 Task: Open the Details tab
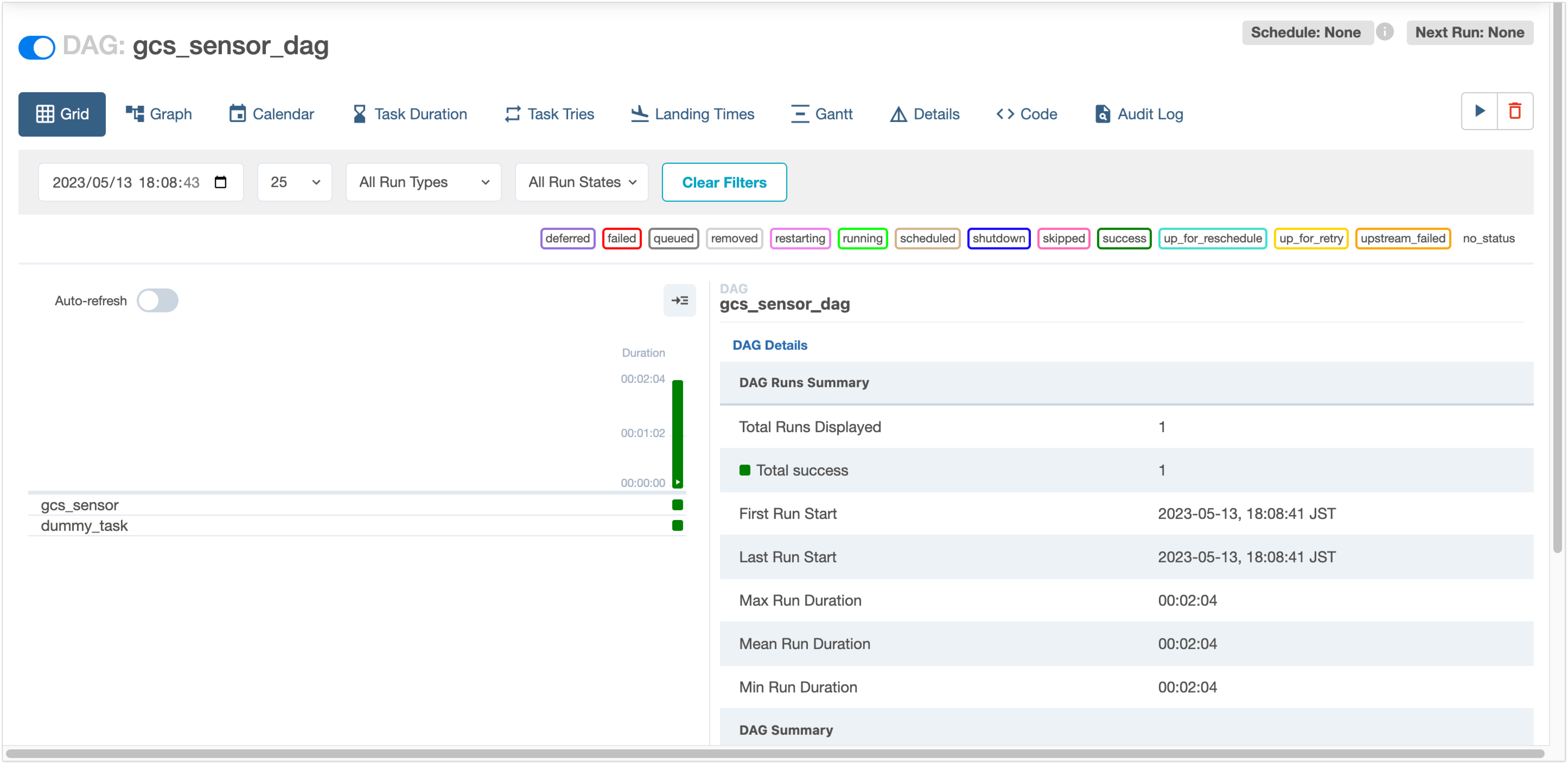point(925,114)
